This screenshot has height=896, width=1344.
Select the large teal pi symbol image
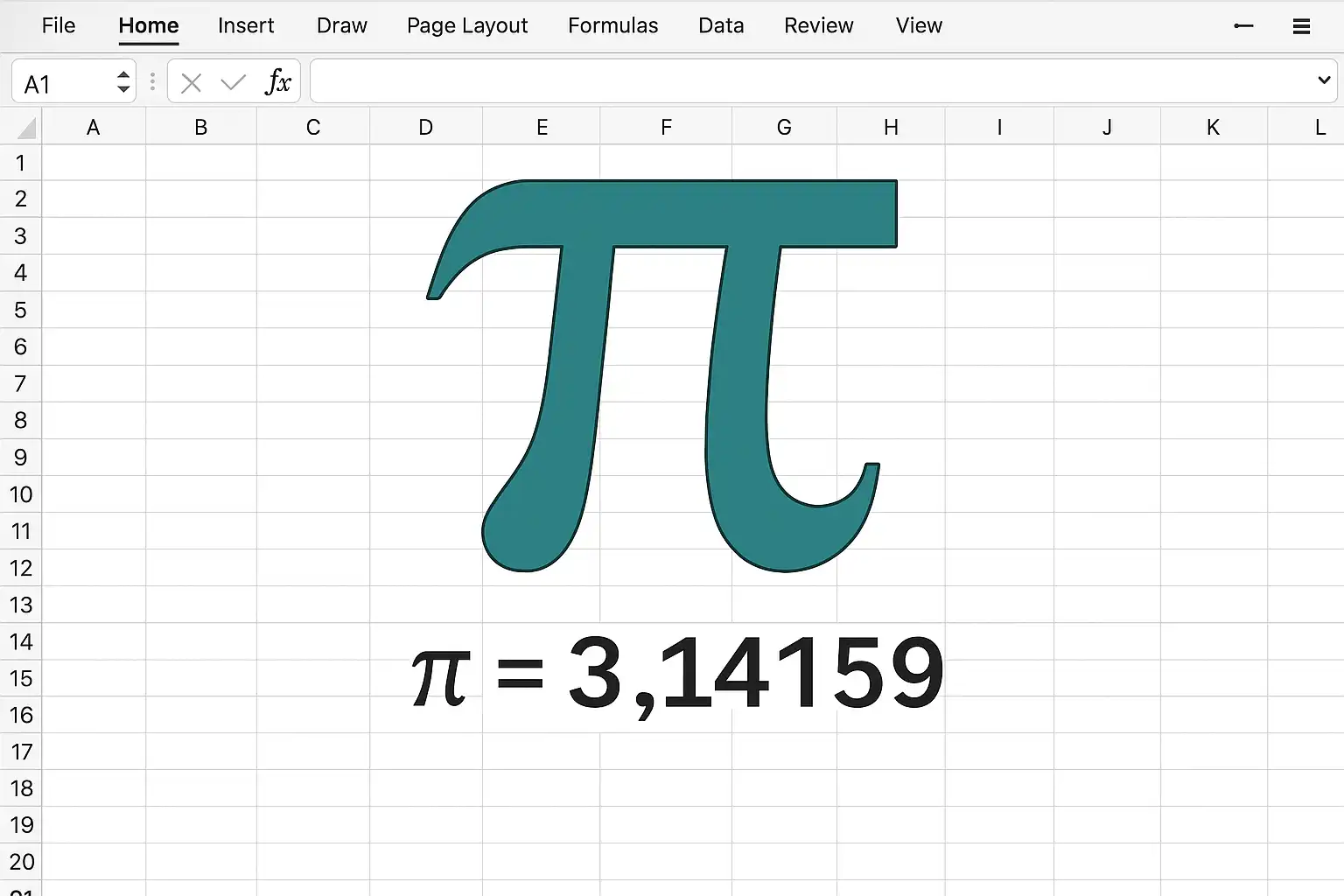click(661, 375)
